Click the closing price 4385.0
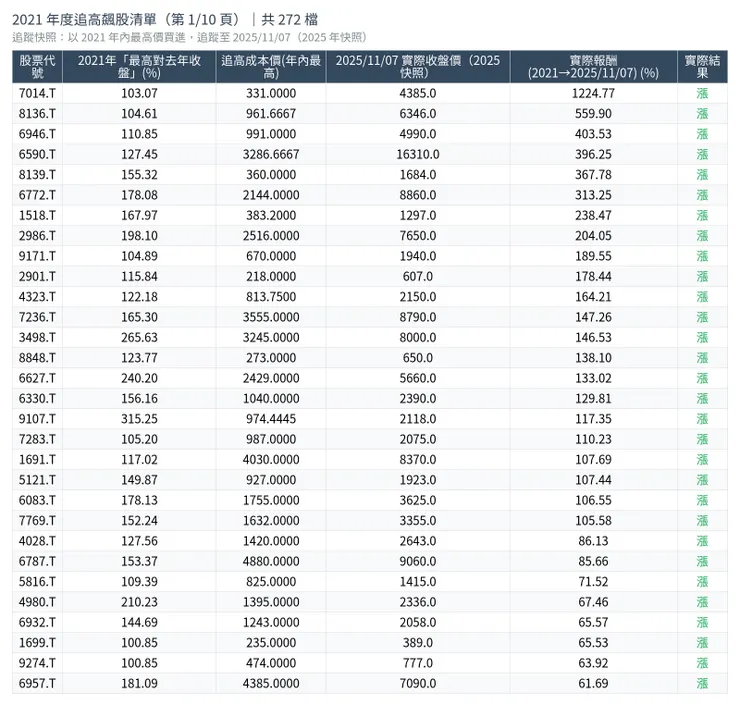This screenshot has width=740, height=706. pos(418,93)
